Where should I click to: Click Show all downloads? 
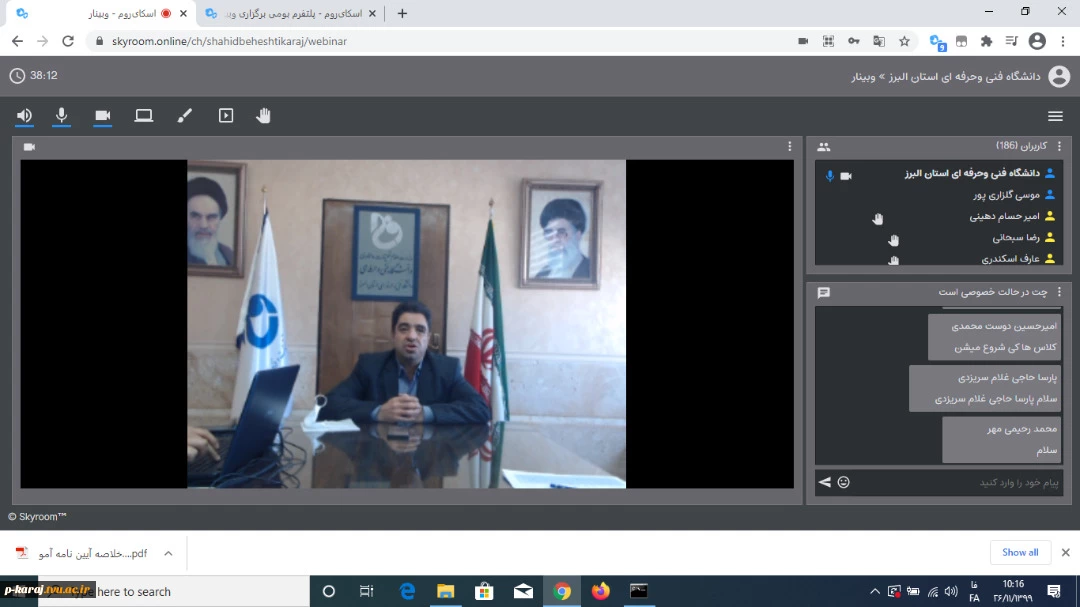[1020, 553]
